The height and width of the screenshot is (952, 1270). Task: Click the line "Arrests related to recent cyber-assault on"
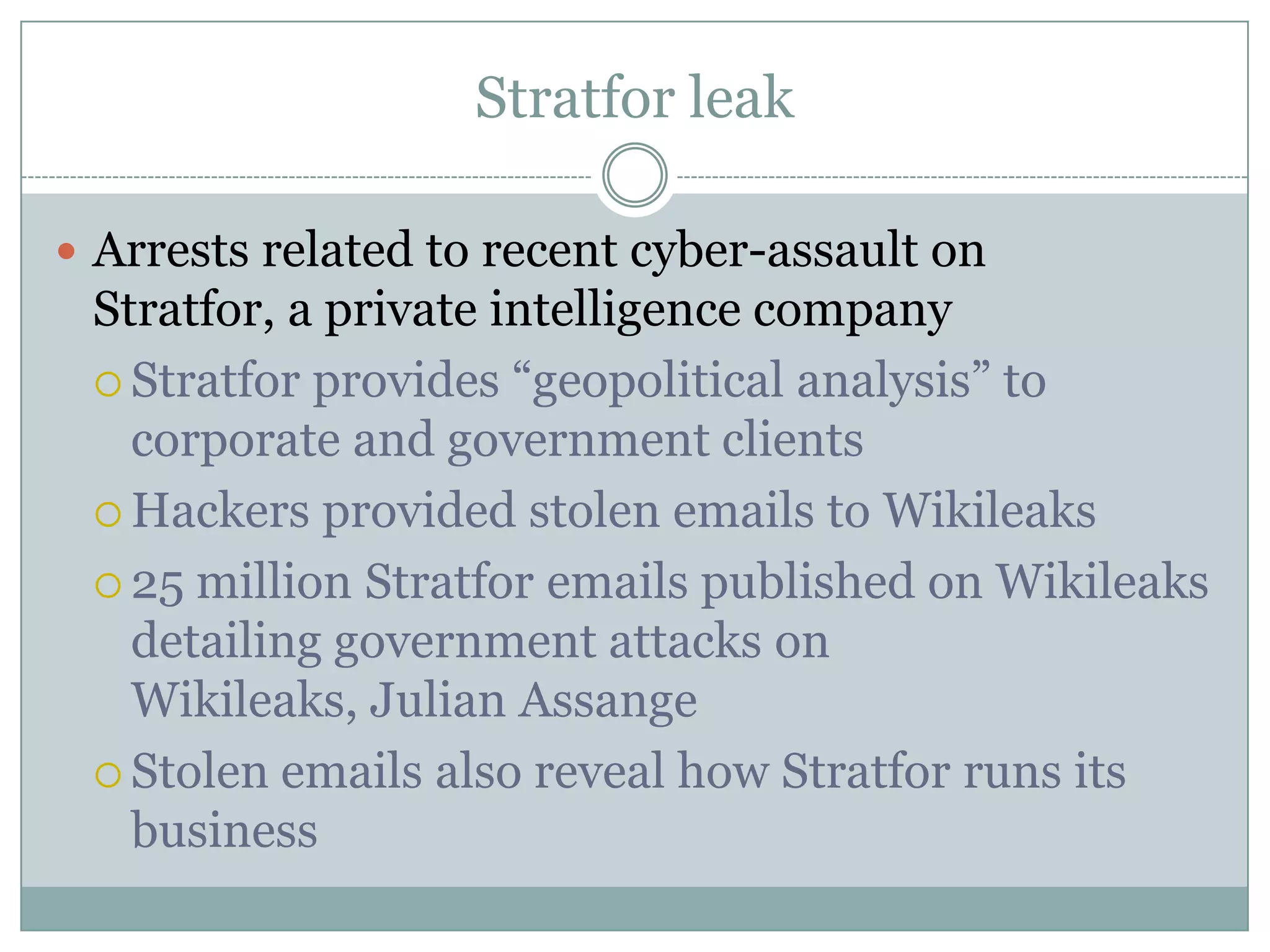coord(539,250)
